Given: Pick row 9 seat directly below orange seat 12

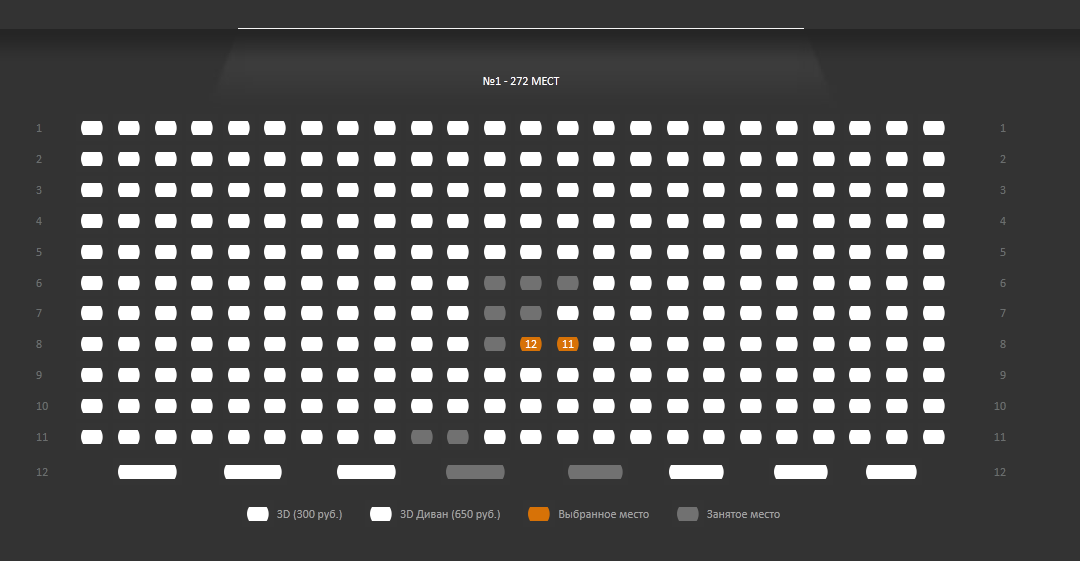Looking at the screenshot, I should [530, 375].
